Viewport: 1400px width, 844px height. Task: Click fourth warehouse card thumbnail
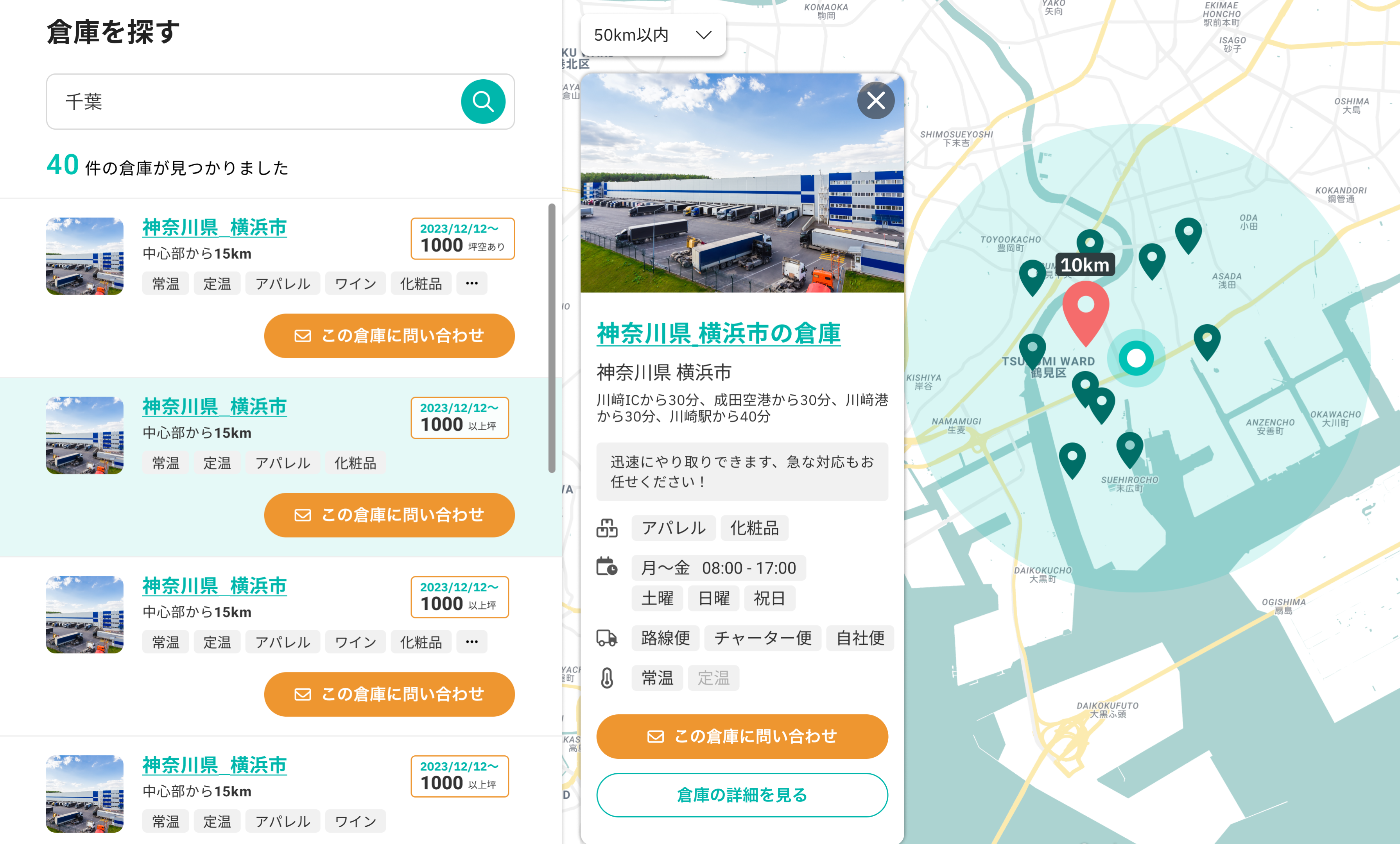point(85,794)
